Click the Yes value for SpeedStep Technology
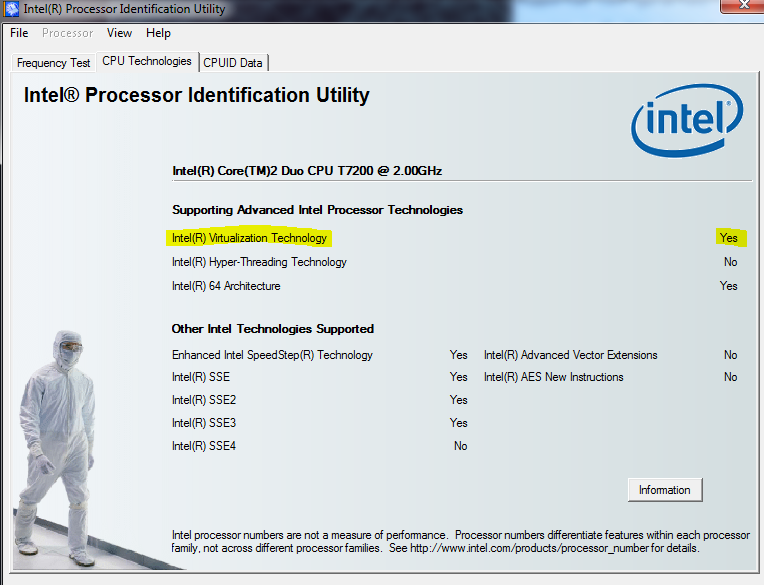 (x=458, y=355)
